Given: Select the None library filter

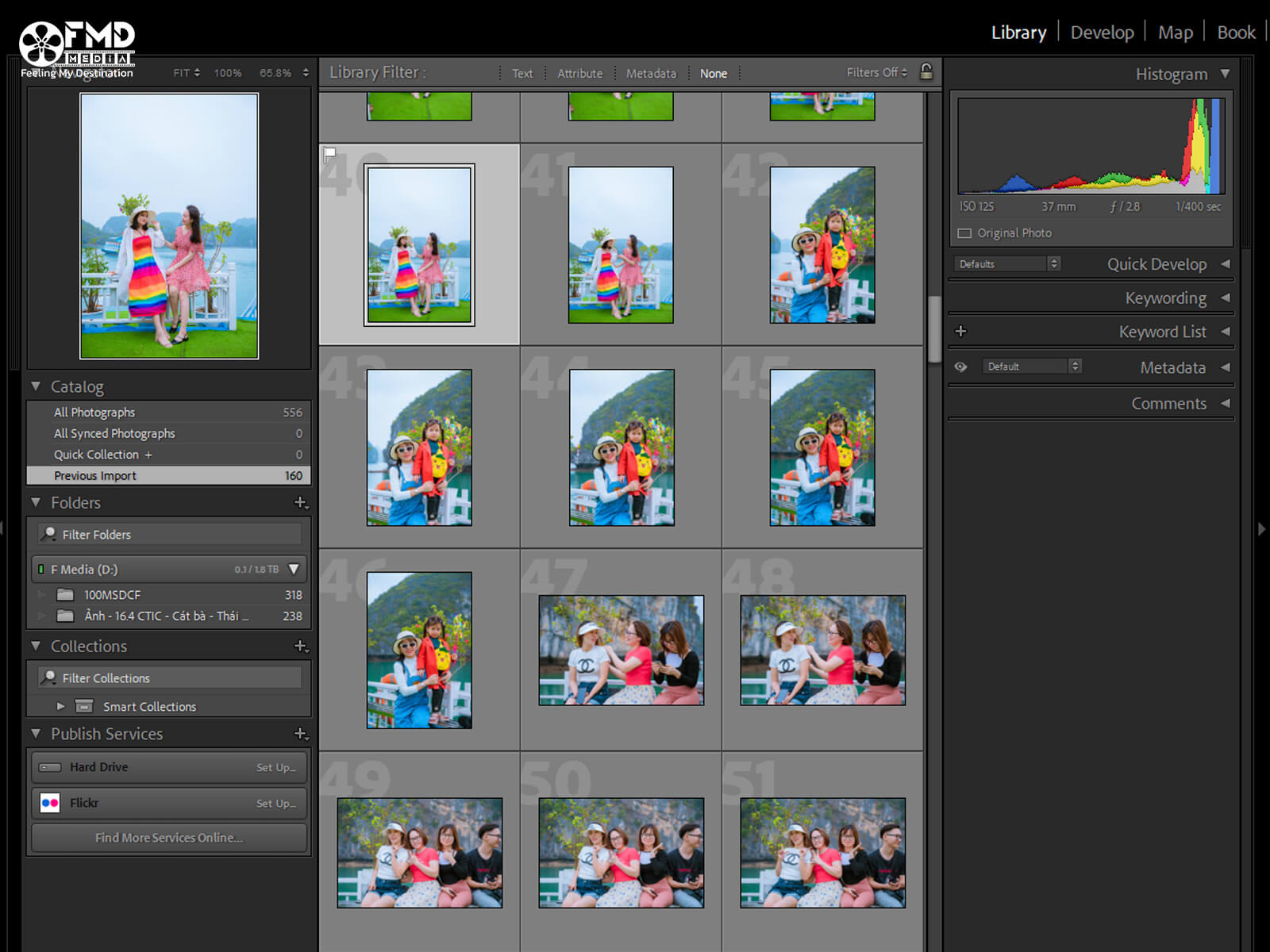Looking at the screenshot, I should tap(714, 73).
